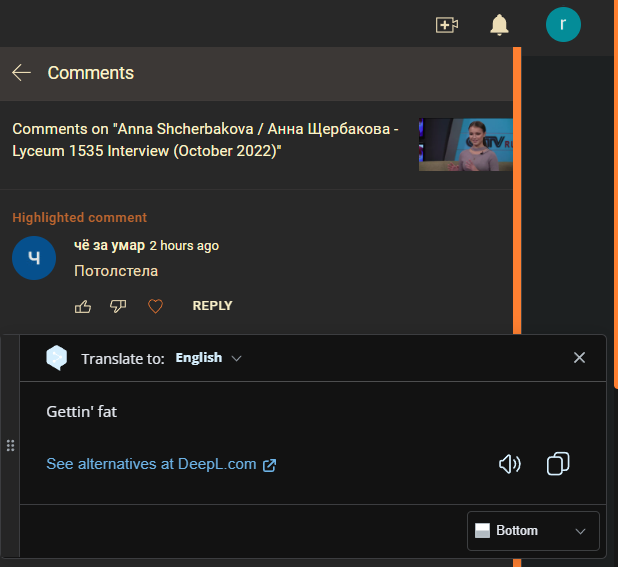Like the highlighted comment
The image size is (618, 567).
click(83, 306)
